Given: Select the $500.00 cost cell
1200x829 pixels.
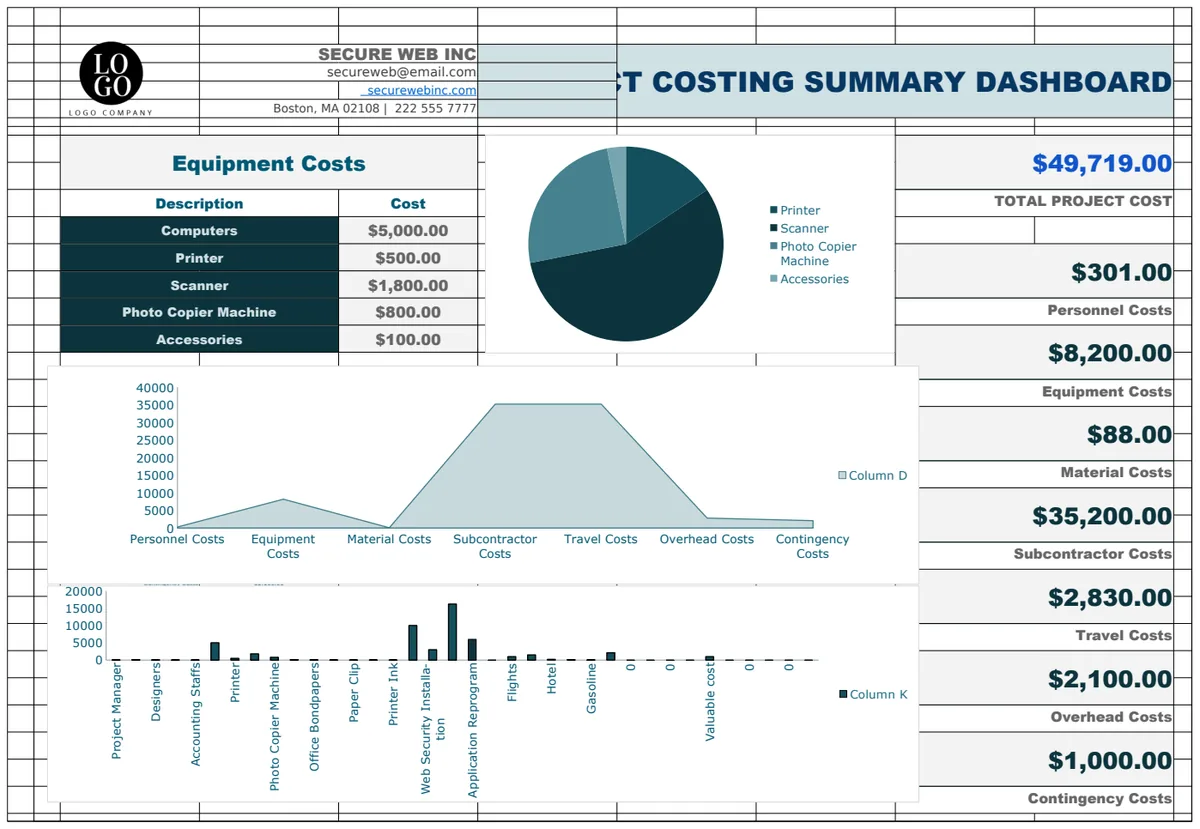Looking at the screenshot, I should pos(408,258).
